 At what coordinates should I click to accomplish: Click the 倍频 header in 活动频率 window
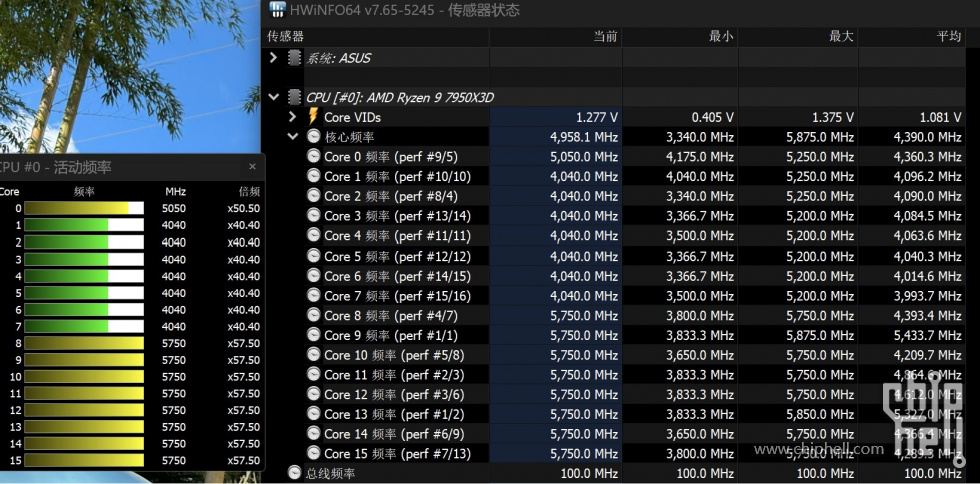tap(249, 191)
